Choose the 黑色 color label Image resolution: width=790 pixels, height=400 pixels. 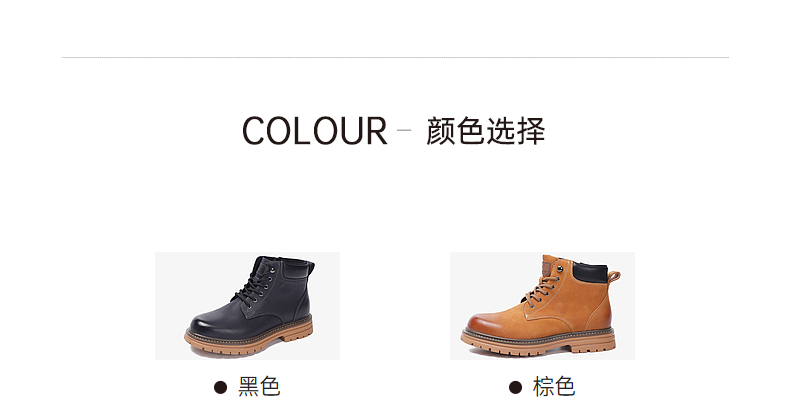(x=259, y=387)
